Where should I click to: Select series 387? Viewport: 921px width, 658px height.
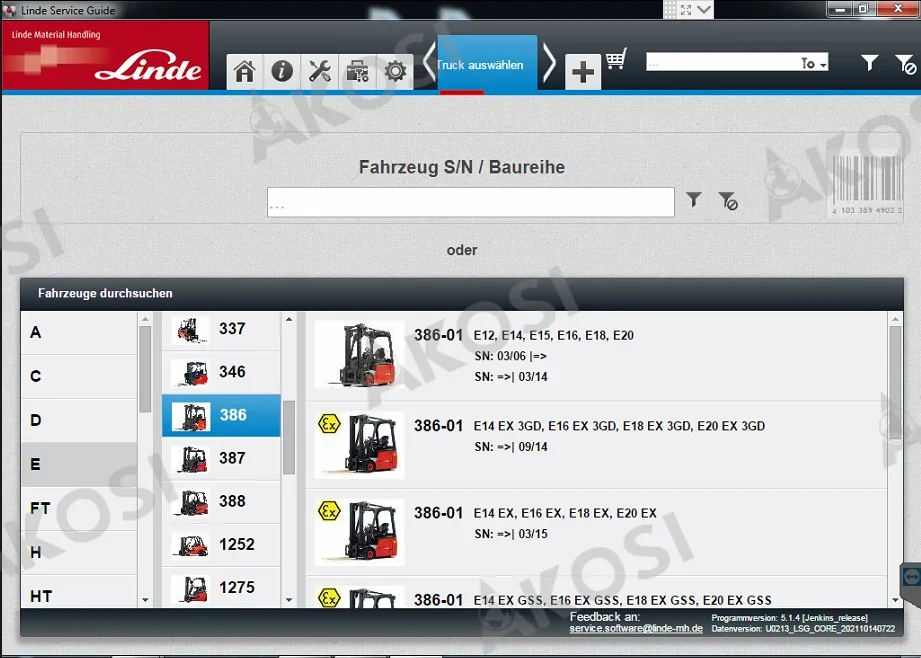221,458
